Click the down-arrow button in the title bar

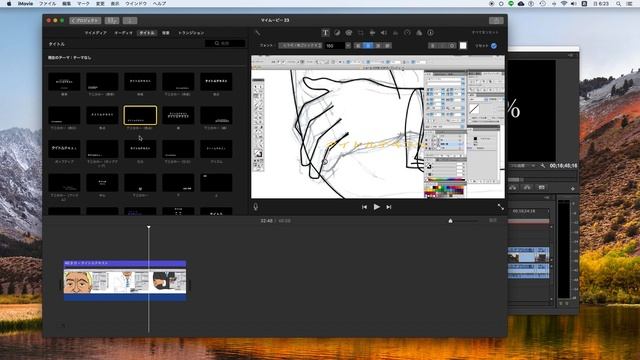click(x=130, y=20)
